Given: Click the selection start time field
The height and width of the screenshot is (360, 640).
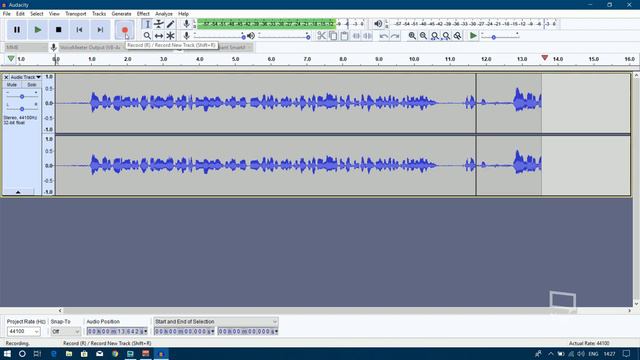Looking at the screenshot, I should pos(184,331).
